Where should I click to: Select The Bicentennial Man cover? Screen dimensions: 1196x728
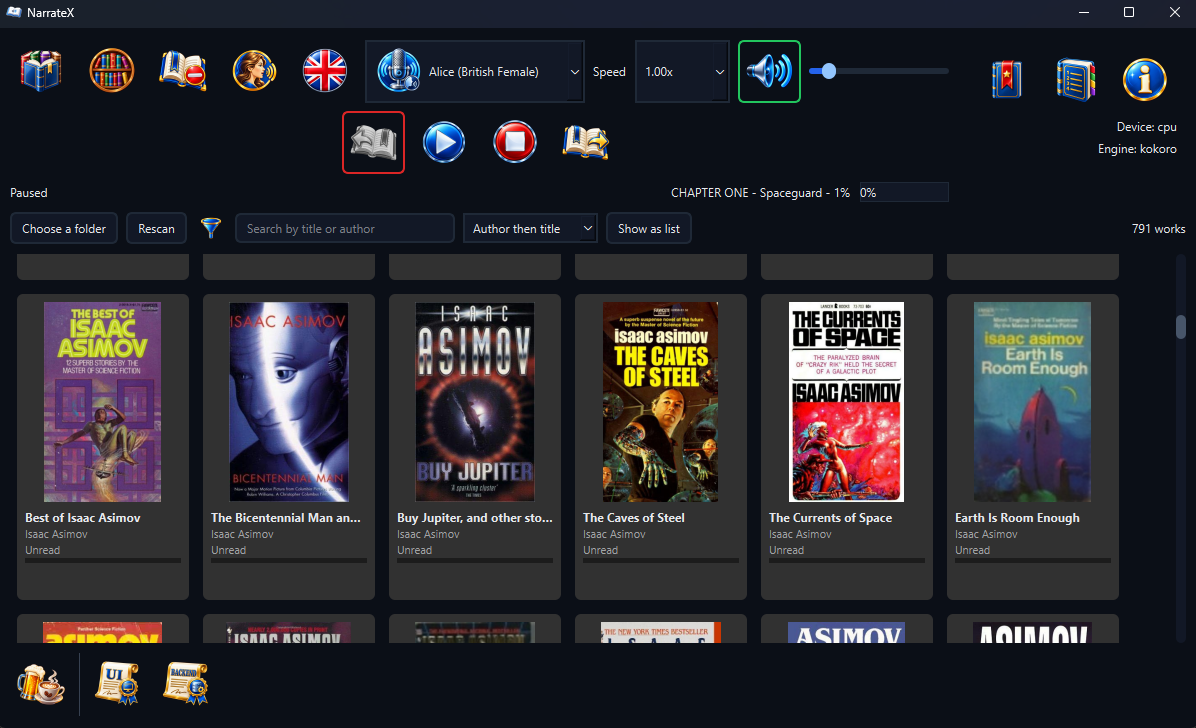pos(289,401)
